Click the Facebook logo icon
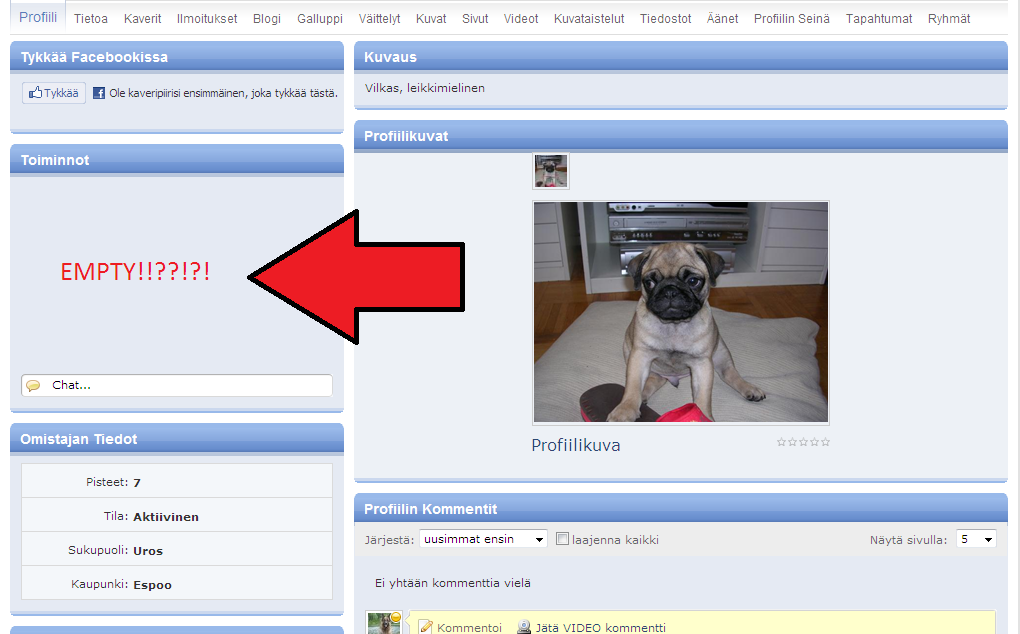This screenshot has width=1020, height=634. click(99, 93)
